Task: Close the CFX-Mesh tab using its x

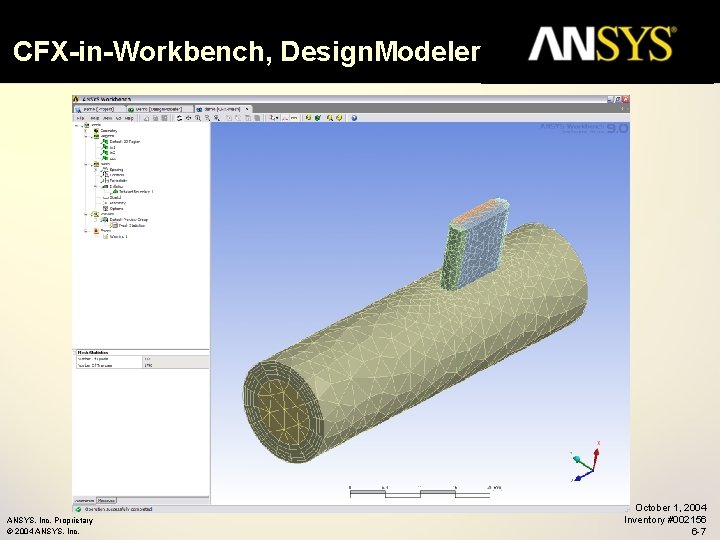Action: [247, 109]
